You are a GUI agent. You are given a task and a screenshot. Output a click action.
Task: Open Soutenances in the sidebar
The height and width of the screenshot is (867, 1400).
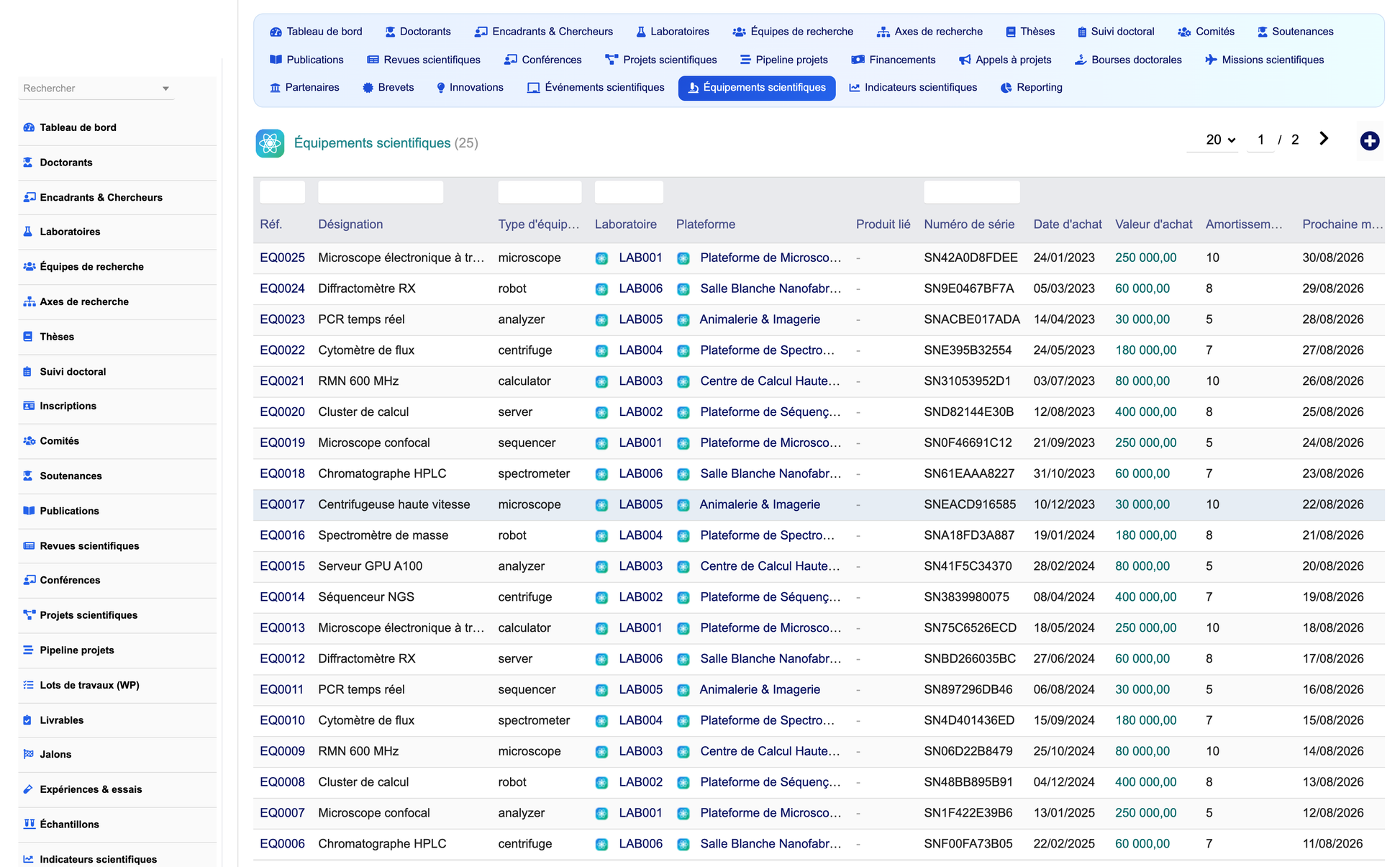click(71, 476)
